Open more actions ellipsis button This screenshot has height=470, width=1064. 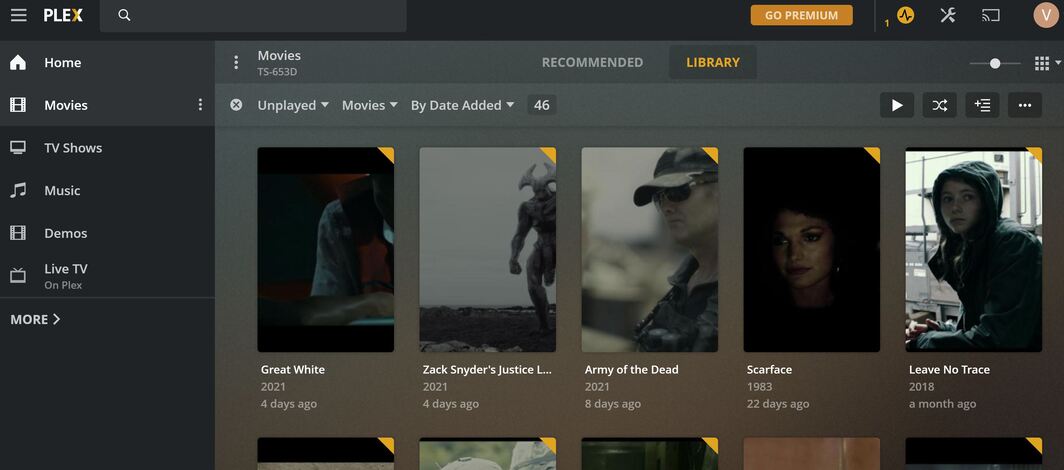click(x=1025, y=105)
